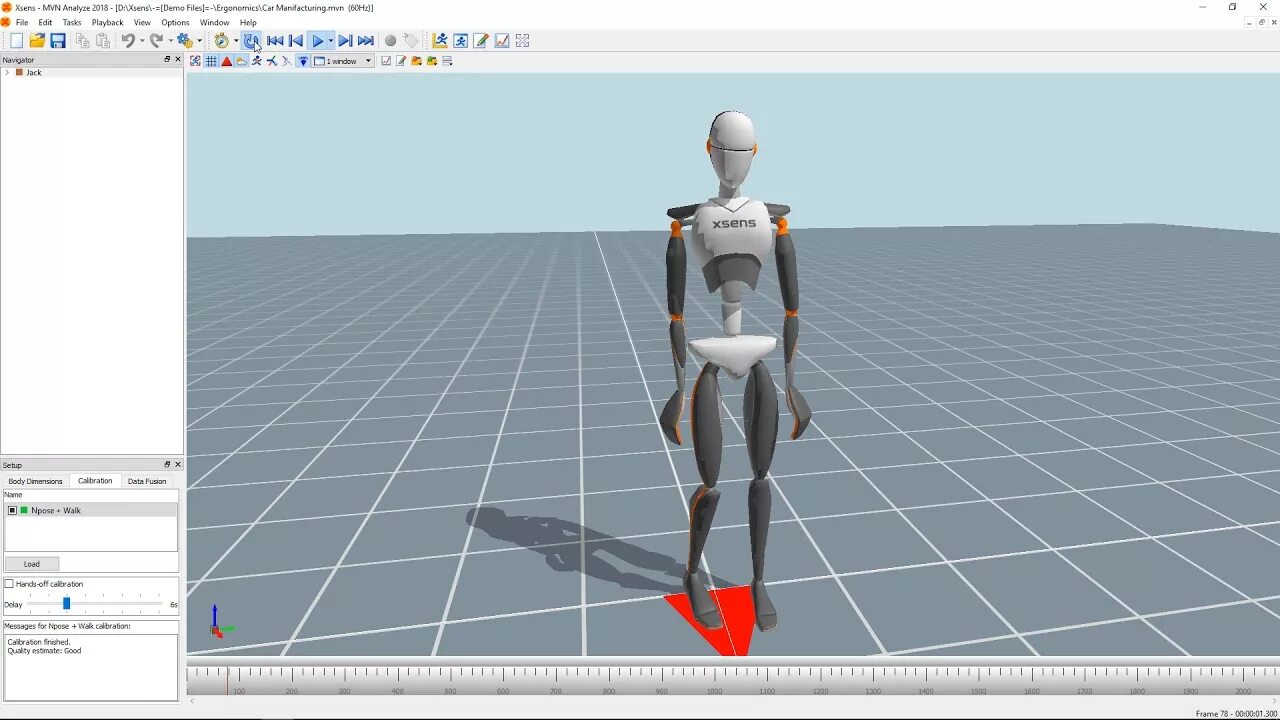Click the Paste clipboard icon
This screenshot has height=720, width=1280.
103,41
